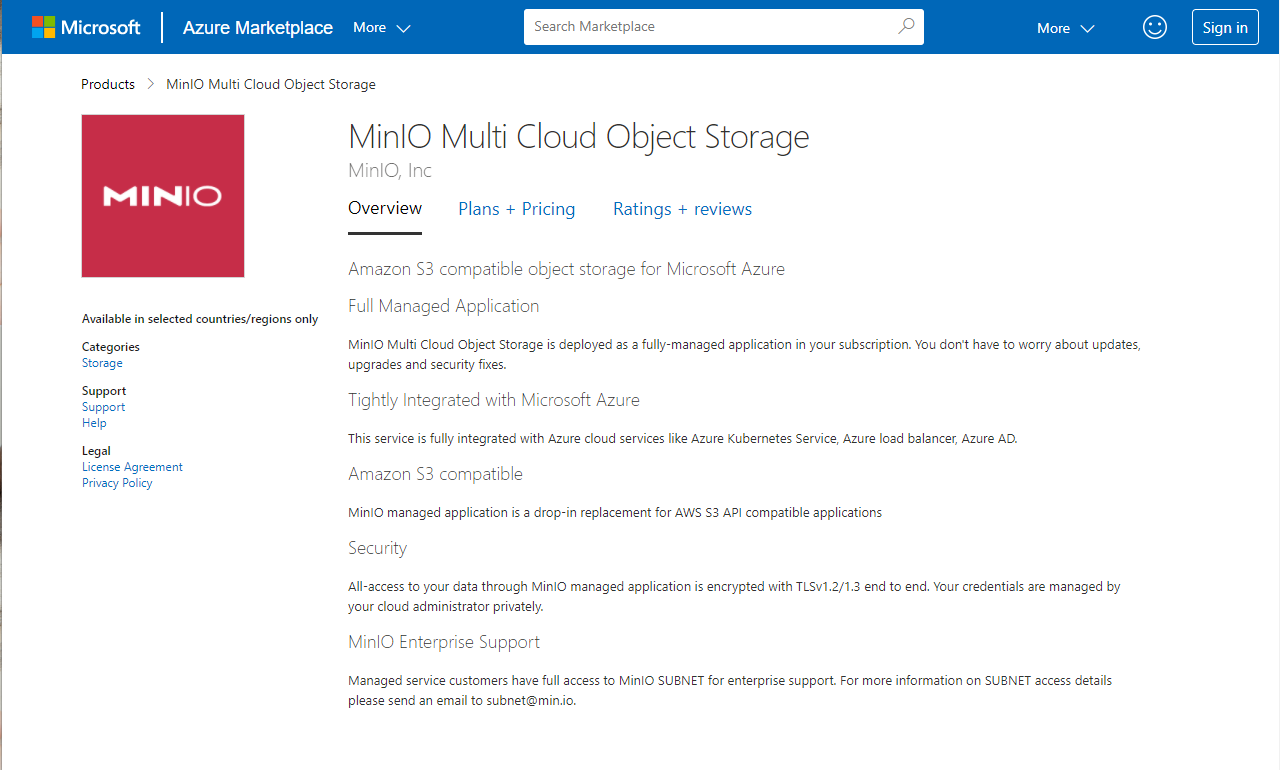Viewport: 1280px width, 770px height.
Task: Expand the left More dropdown menu
Action: coord(382,28)
